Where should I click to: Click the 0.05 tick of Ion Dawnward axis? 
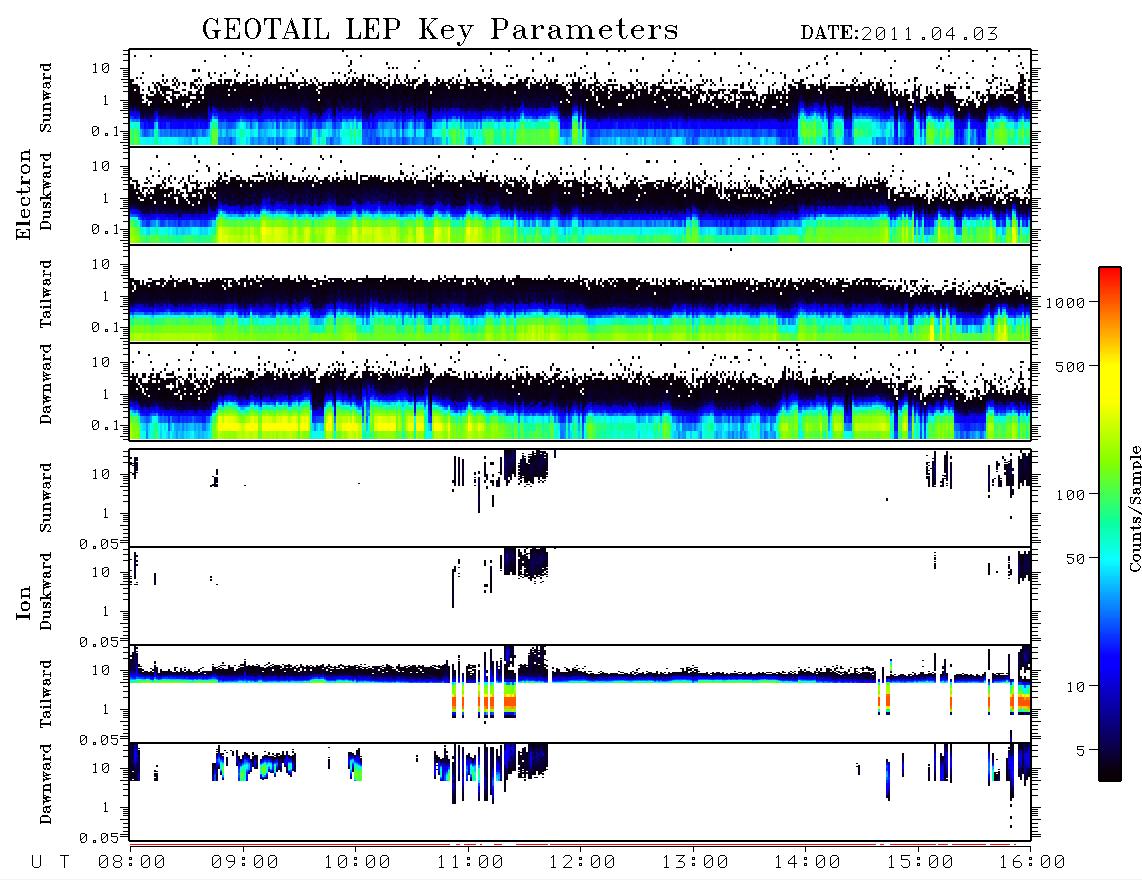(98, 838)
